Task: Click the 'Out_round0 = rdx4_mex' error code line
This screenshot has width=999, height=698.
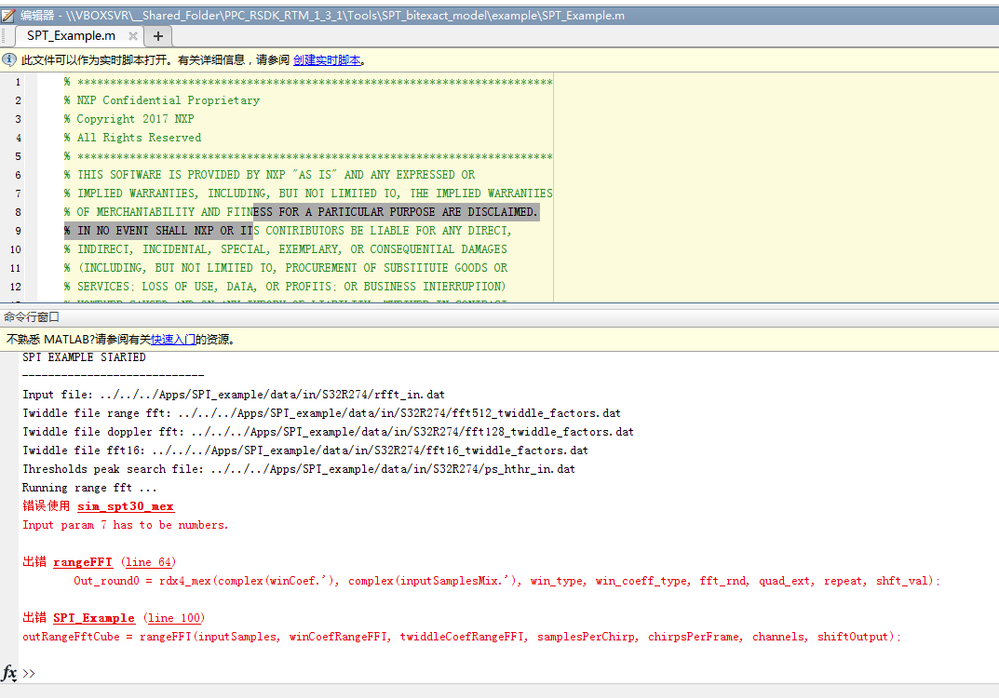Action: pyautogui.click(x=507, y=581)
